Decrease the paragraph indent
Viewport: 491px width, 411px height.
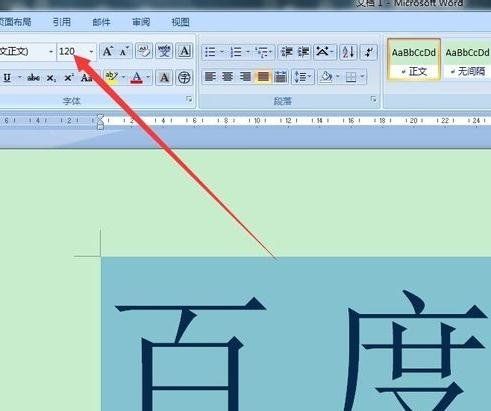pos(286,52)
